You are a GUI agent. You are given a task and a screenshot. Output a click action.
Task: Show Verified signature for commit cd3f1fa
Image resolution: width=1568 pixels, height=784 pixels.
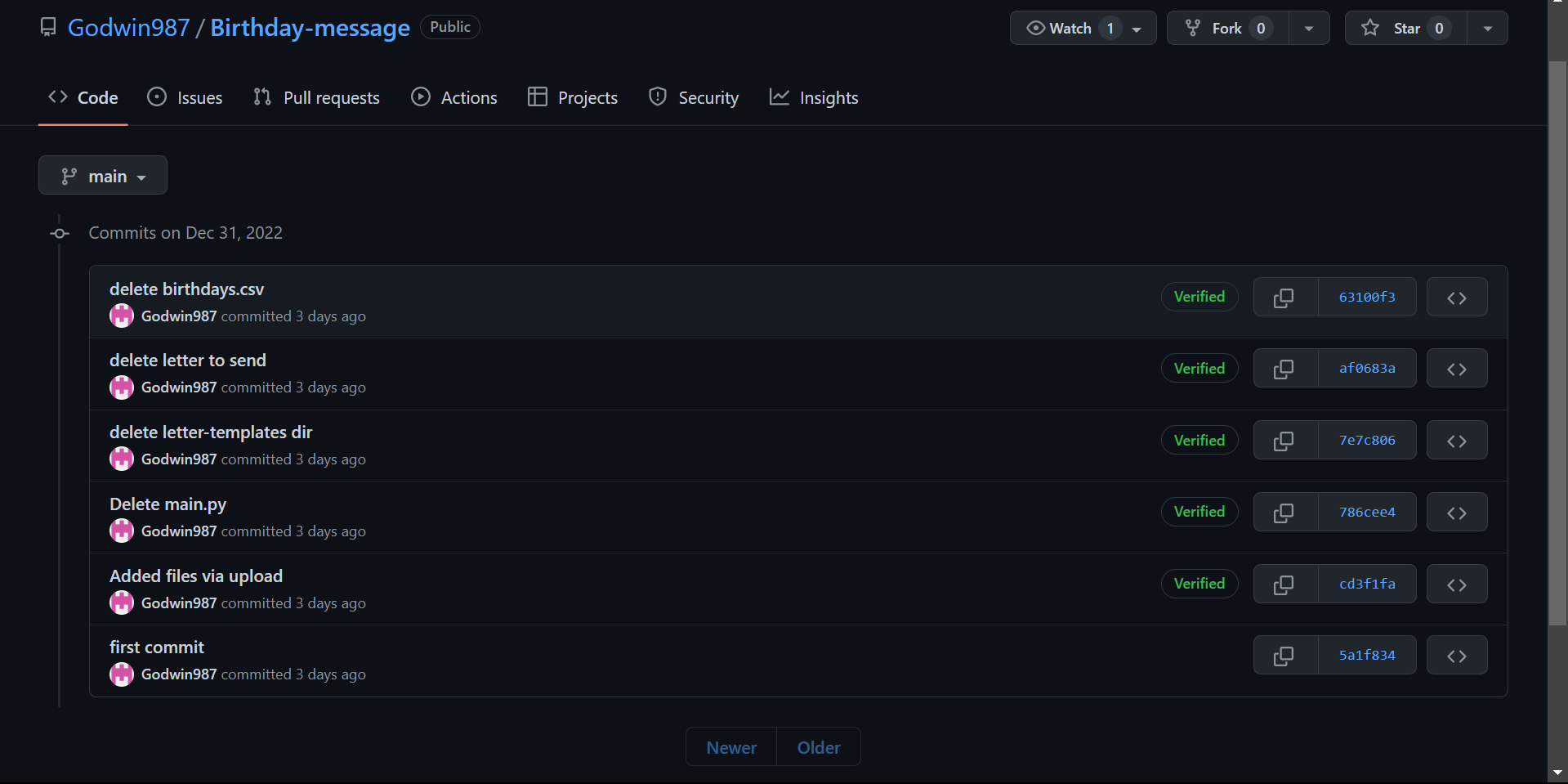(1199, 584)
